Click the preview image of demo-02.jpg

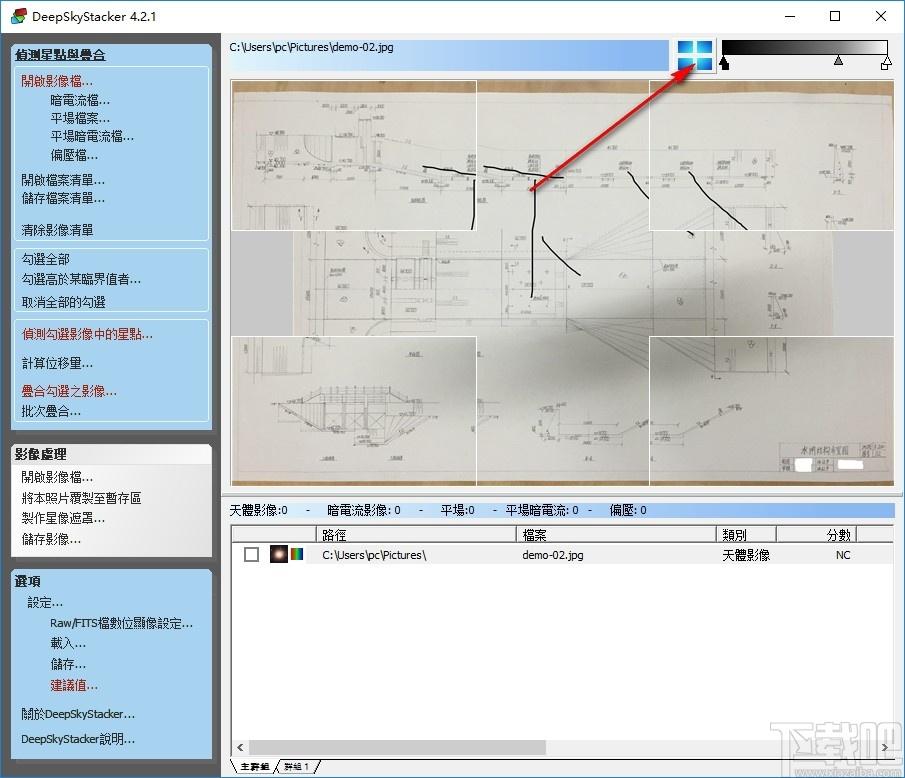(x=562, y=283)
